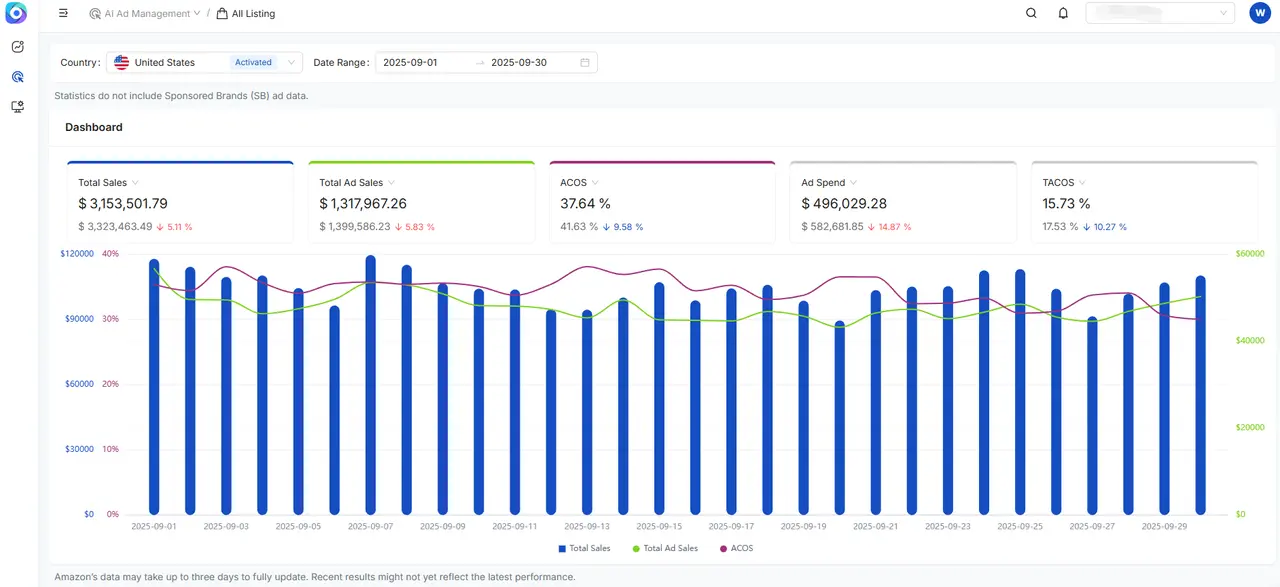Open the user avatar W menu
1280x587 pixels.
click(x=1259, y=13)
